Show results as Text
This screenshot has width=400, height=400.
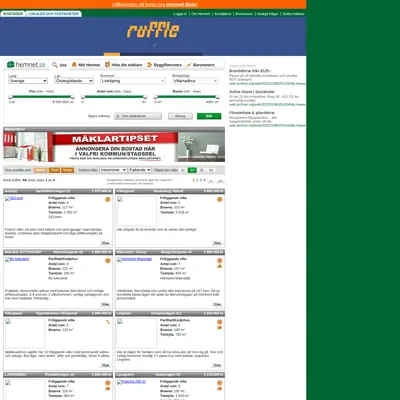point(55,170)
